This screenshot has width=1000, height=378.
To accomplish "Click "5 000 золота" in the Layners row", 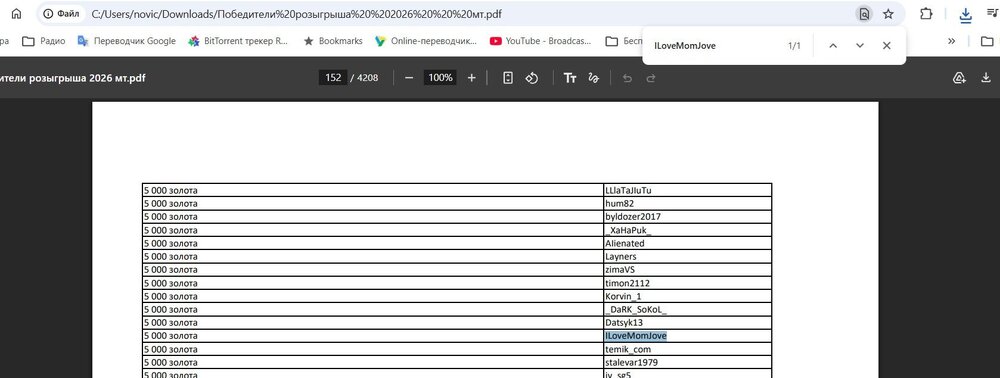I will 171,256.
